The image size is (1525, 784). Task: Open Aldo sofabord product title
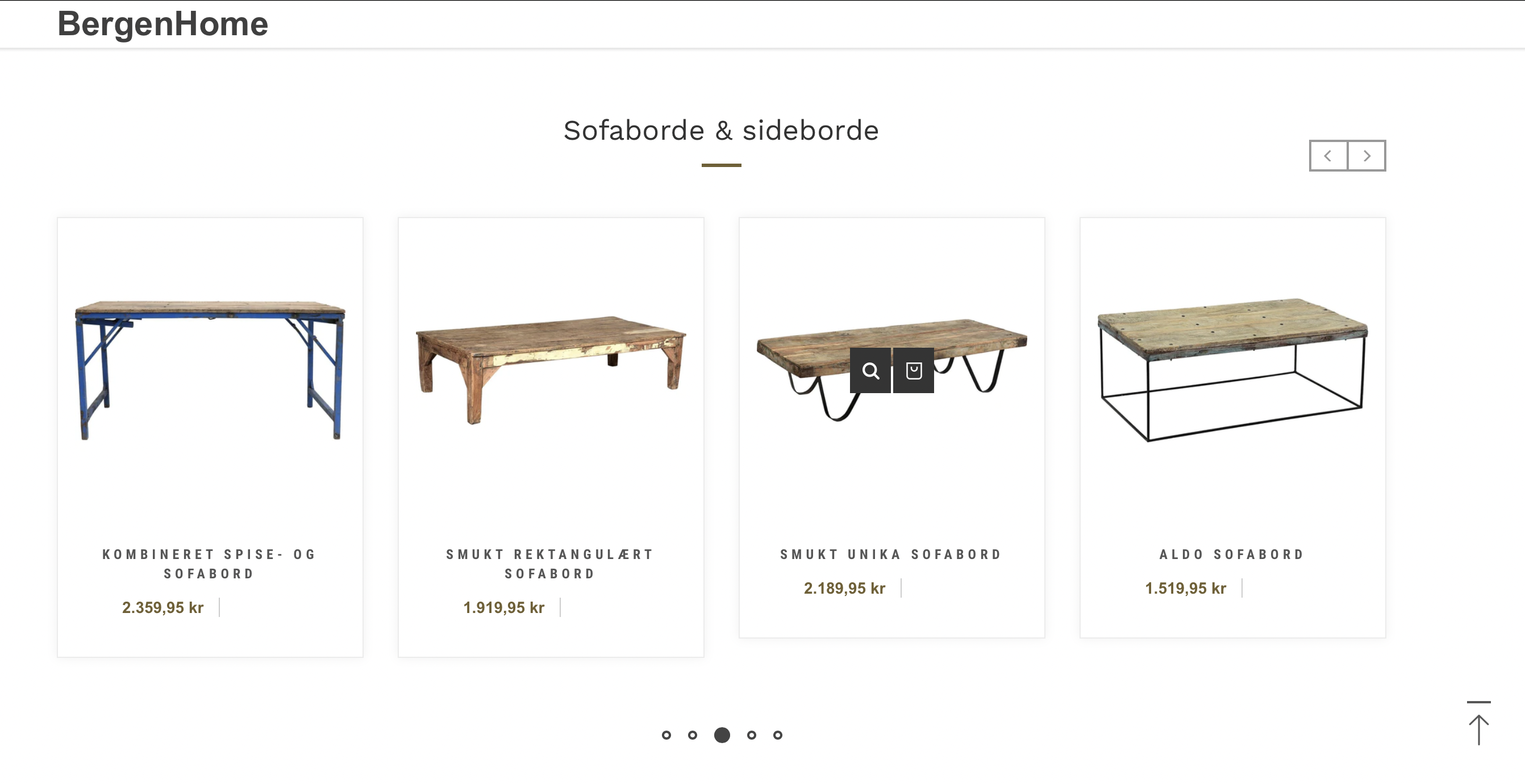coord(1232,554)
